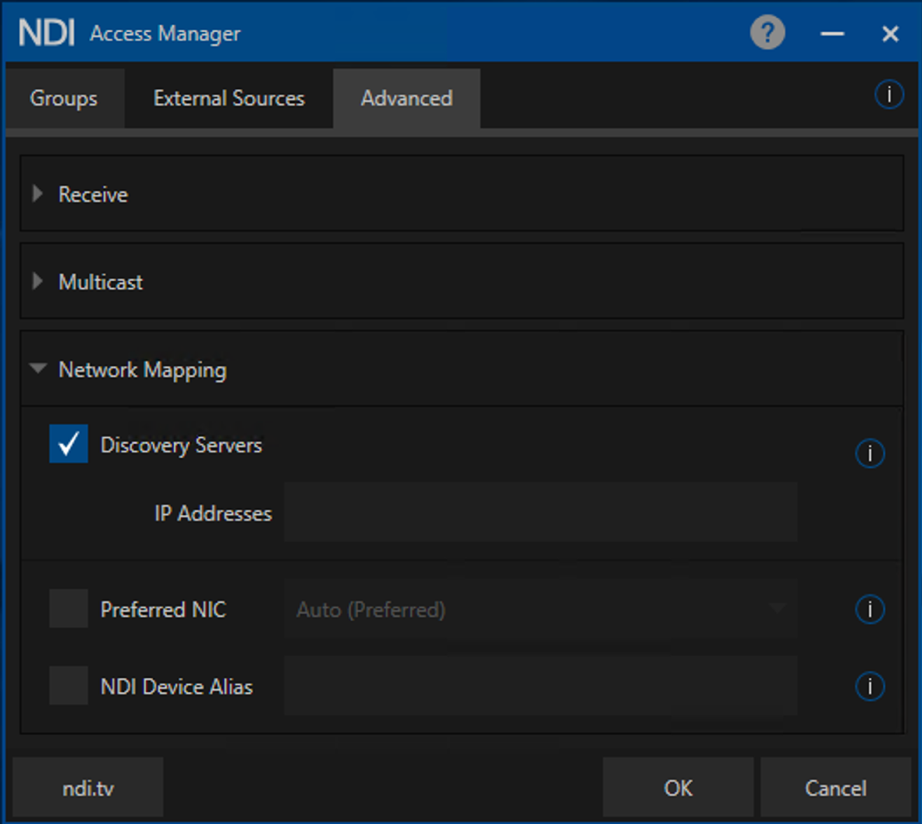Click the info icon beside NDI Device Alias

869,687
